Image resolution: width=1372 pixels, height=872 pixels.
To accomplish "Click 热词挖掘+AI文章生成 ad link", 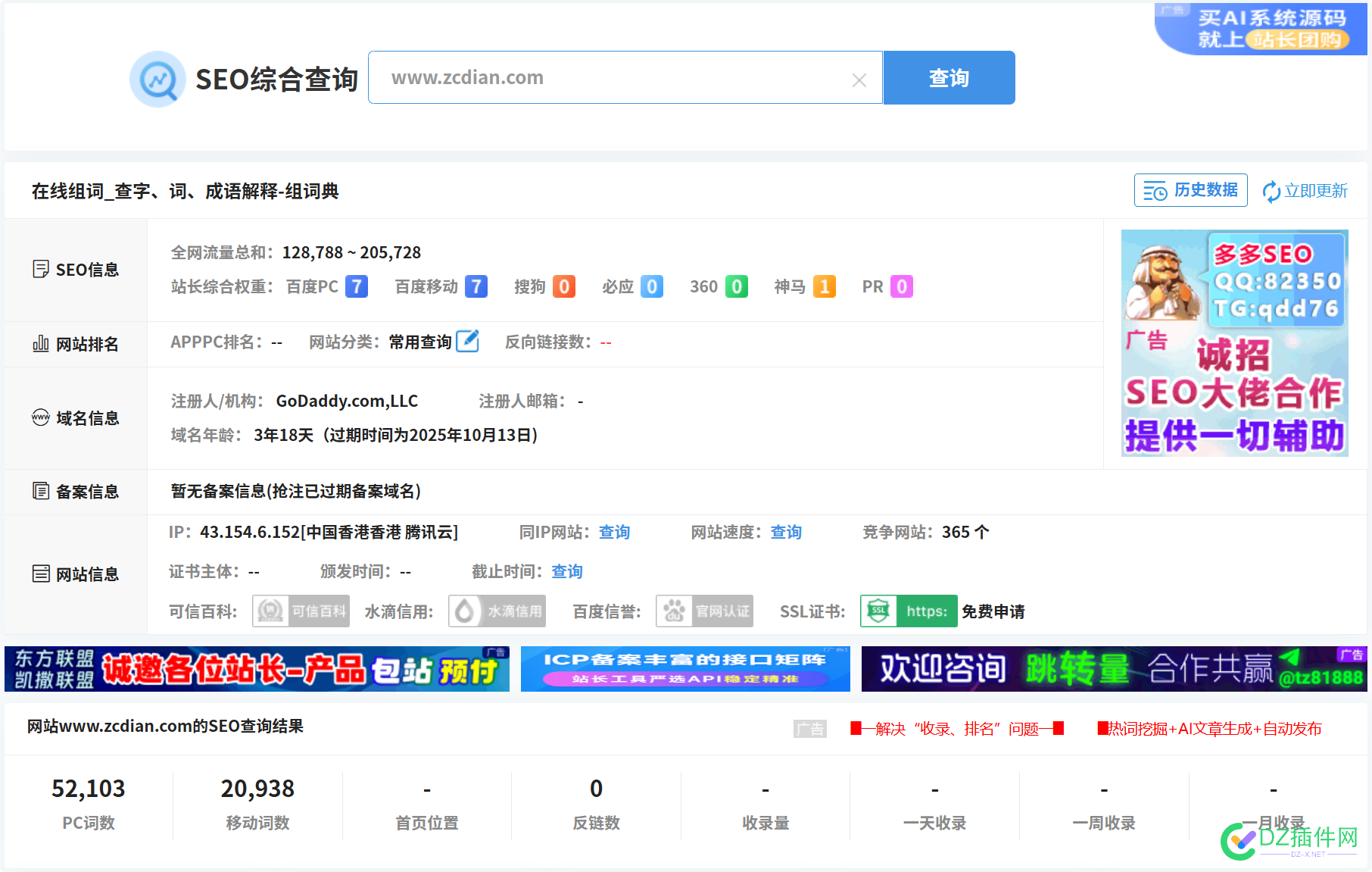I will click(1209, 729).
